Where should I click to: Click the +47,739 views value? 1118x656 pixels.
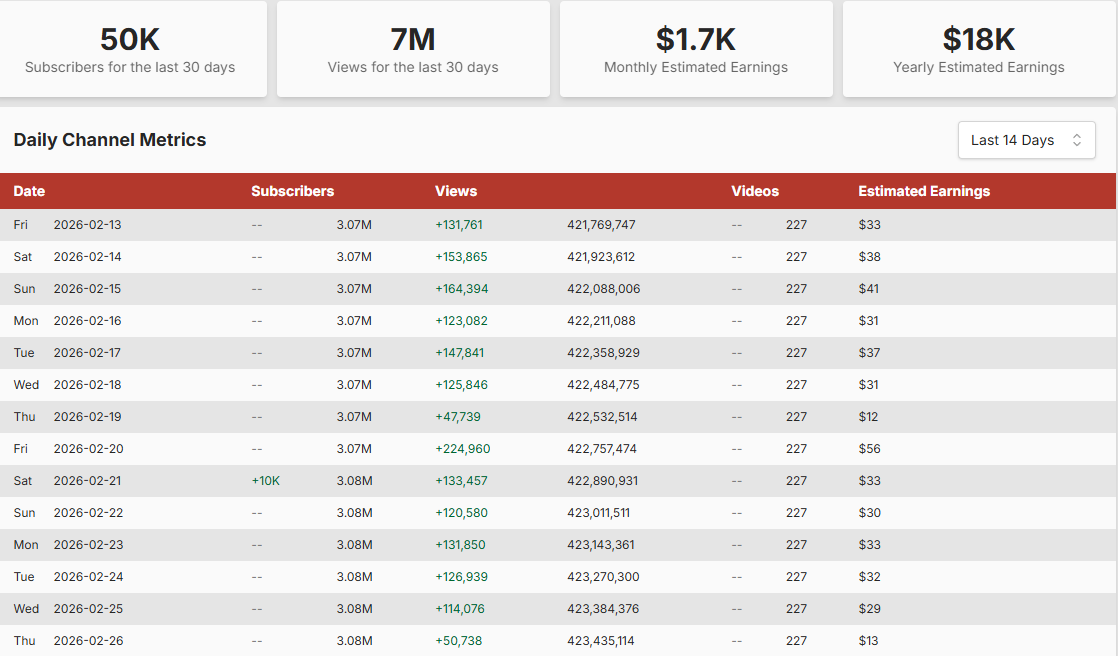(x=458, y=416)
